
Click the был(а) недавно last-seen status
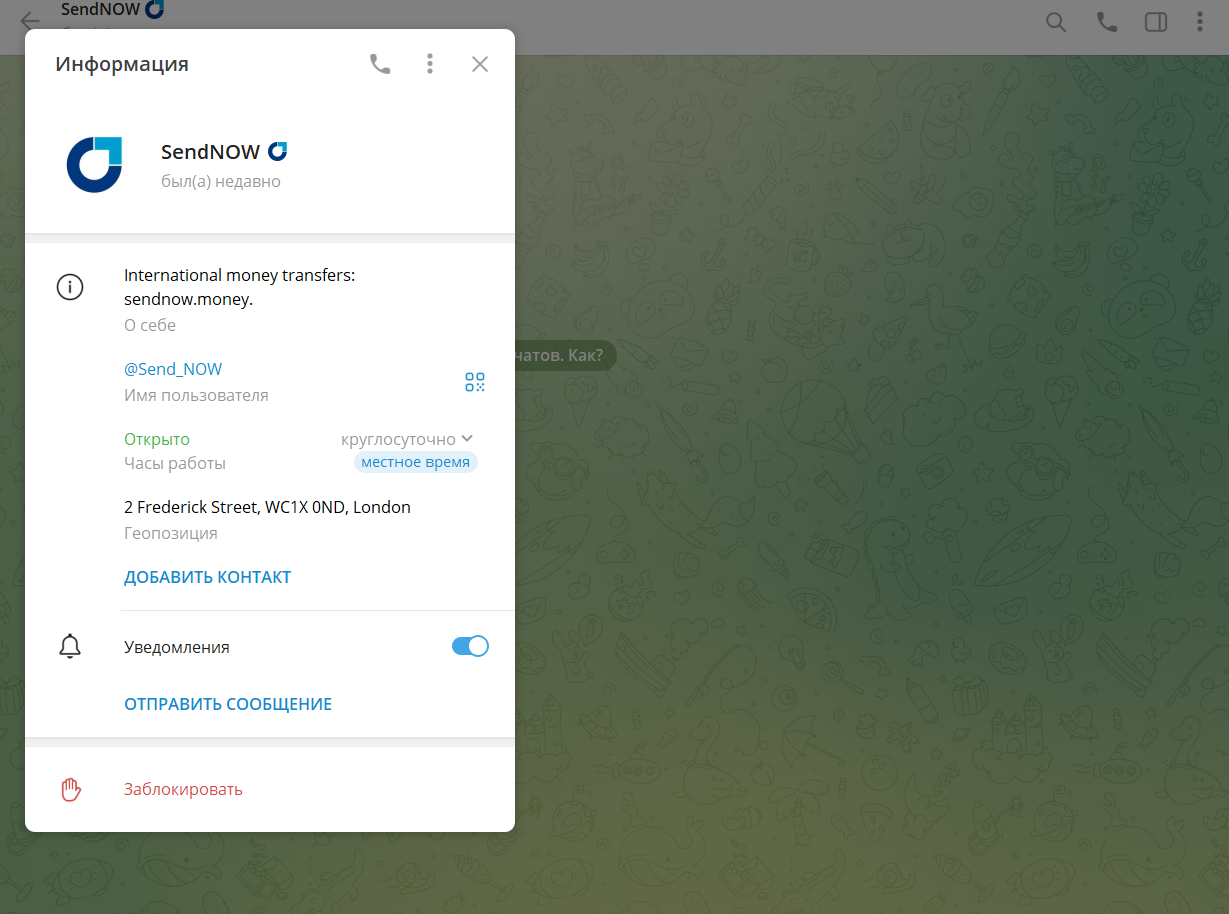[x=221, y=182]
